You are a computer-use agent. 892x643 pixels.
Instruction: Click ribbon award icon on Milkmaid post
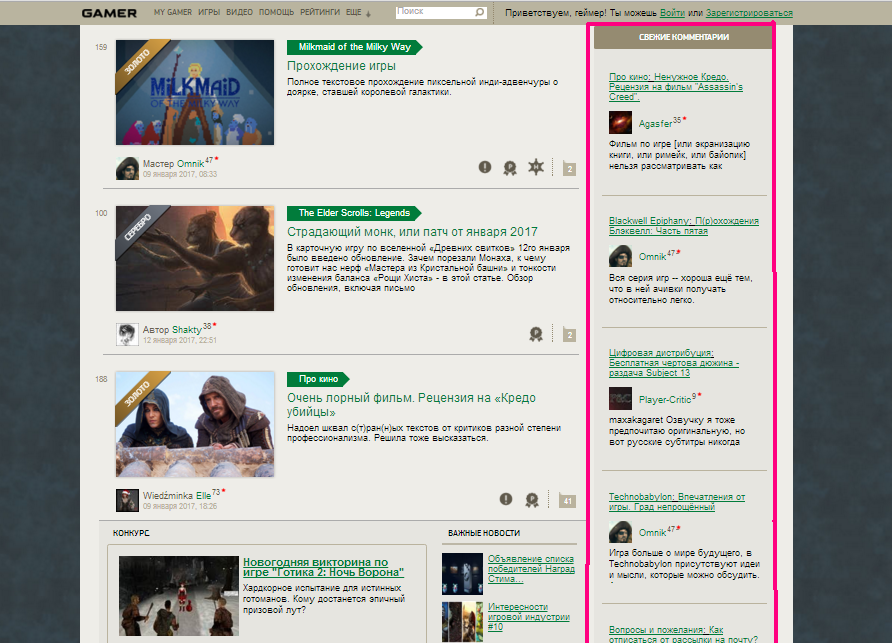tap(510, 167)
